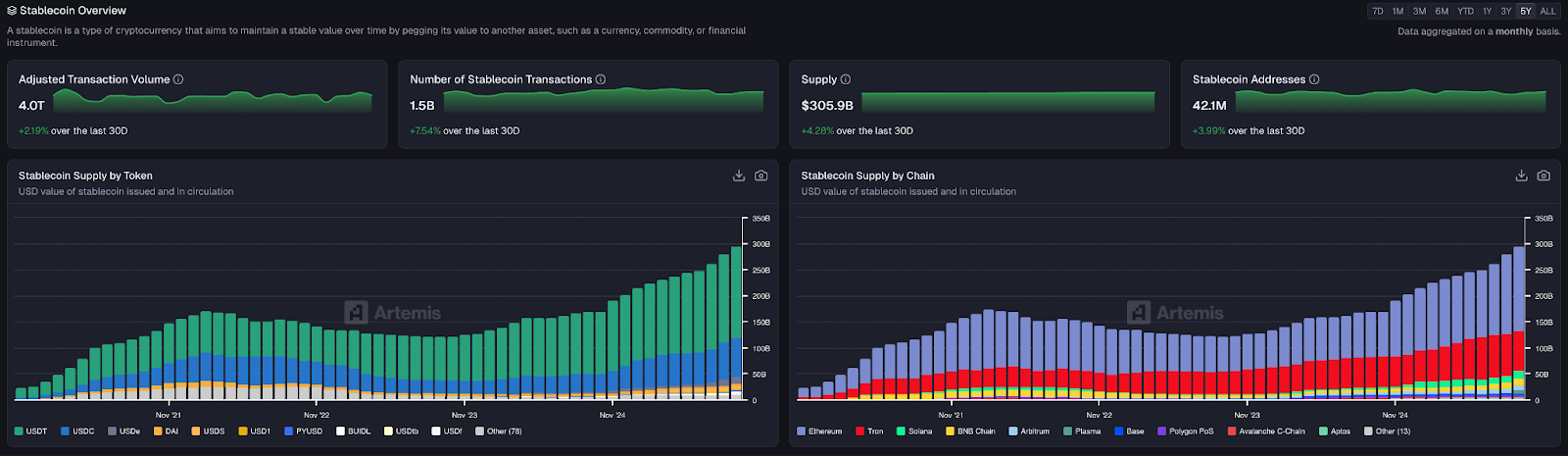Click the Number of Stablecoin Transactions sparkline
1568x456 pixels.
coord(604,100)
